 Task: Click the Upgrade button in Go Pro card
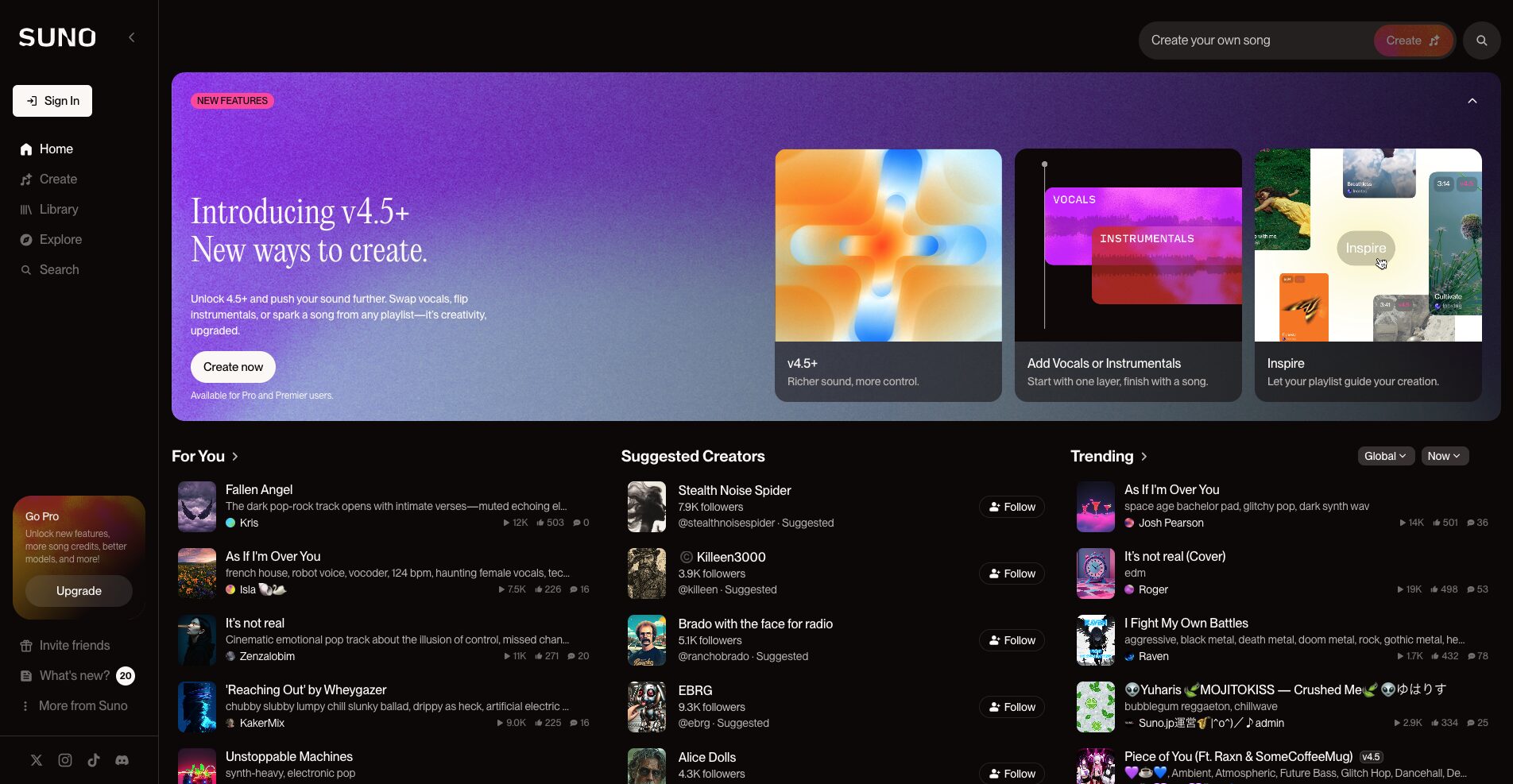[x=79, y=591]
